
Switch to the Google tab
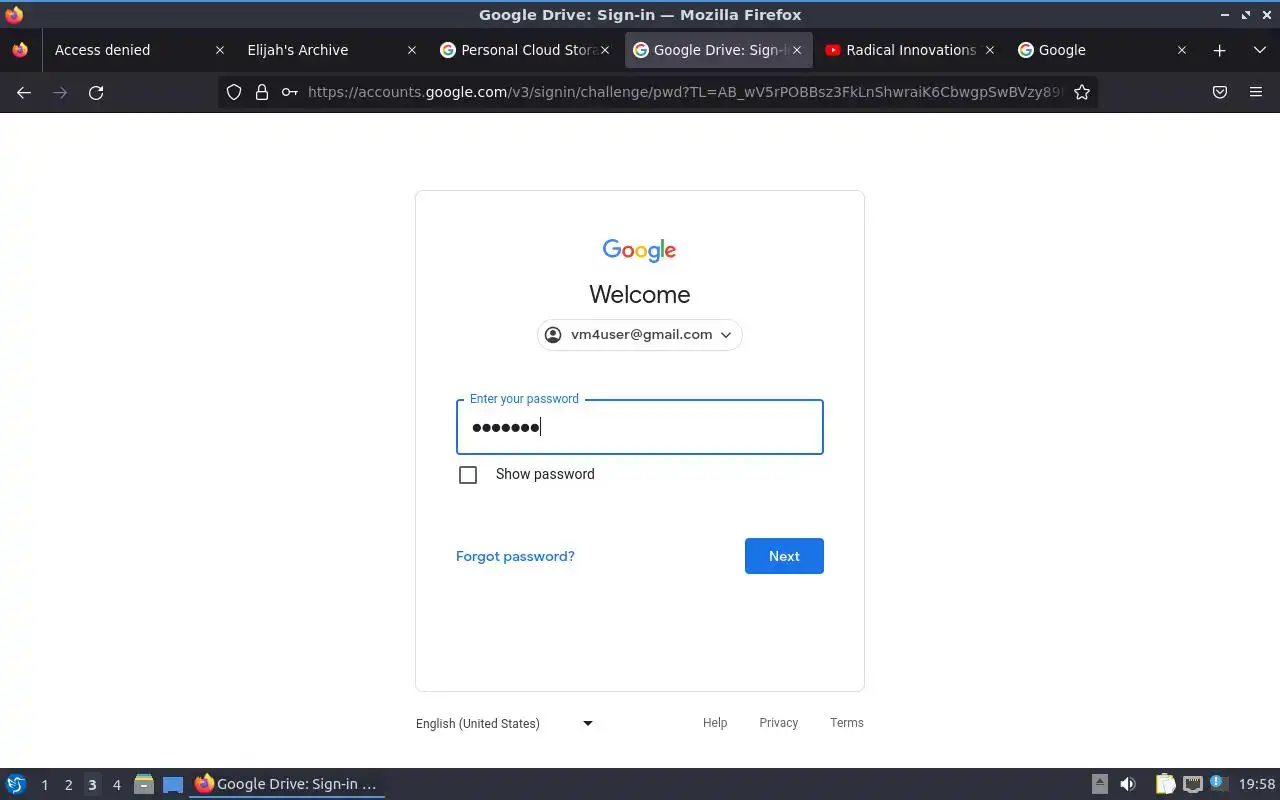pos(1104,50)
